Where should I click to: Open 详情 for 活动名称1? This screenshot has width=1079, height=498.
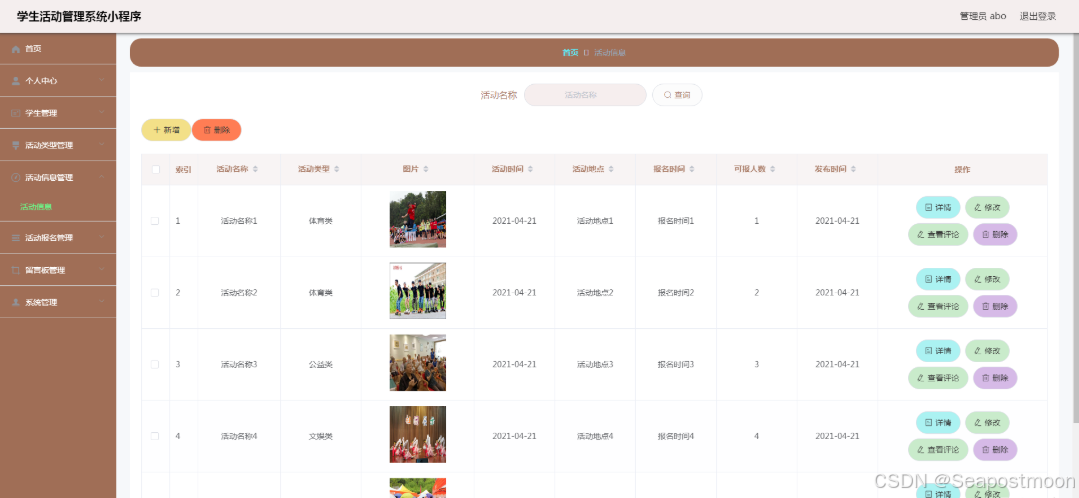(937, 207)
